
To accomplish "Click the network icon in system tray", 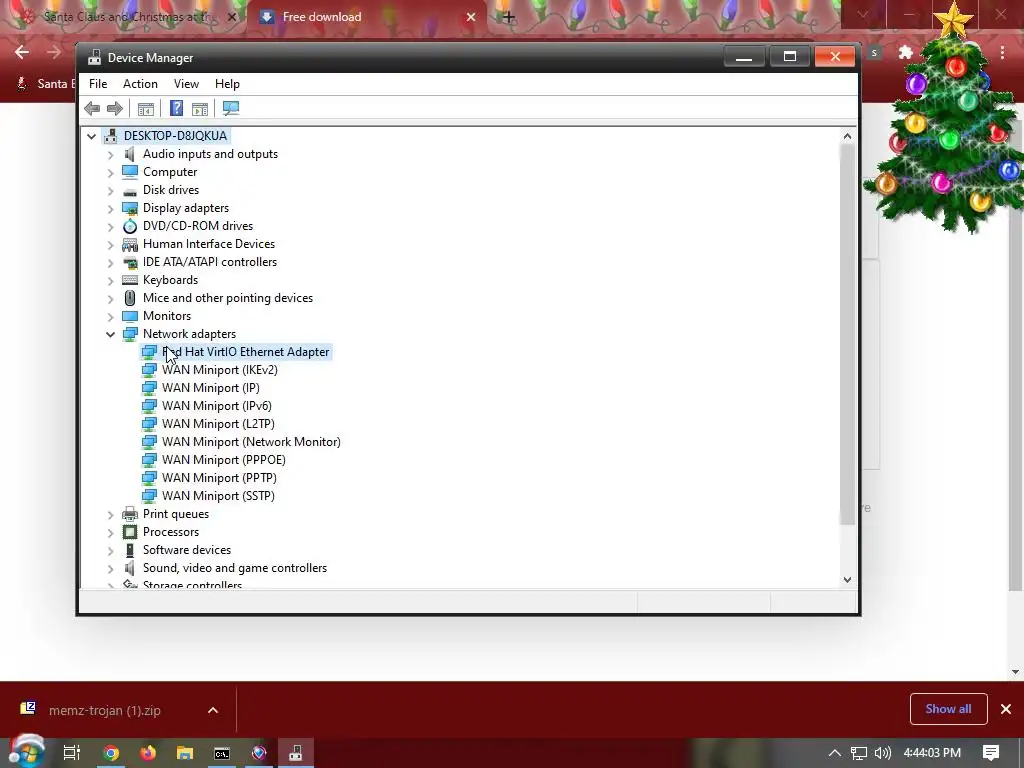I will (x=859, y=753).
